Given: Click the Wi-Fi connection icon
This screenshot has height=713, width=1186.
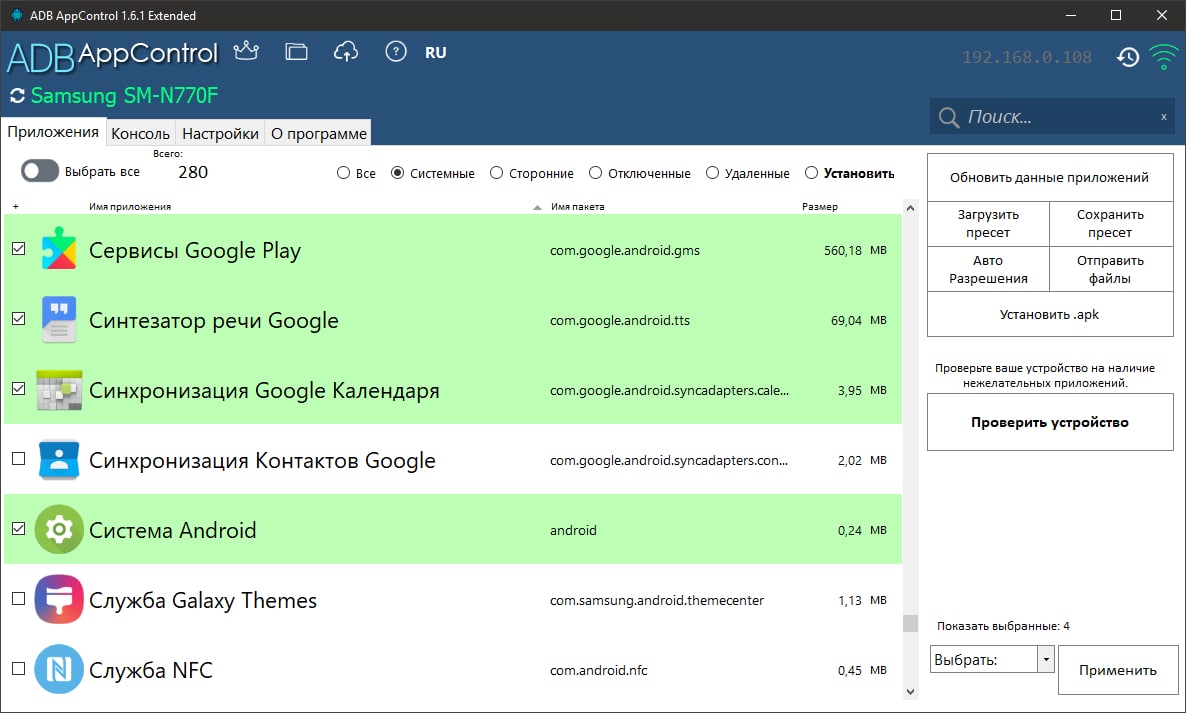Looking at the screenshot, I should (x=1163, y=57).
